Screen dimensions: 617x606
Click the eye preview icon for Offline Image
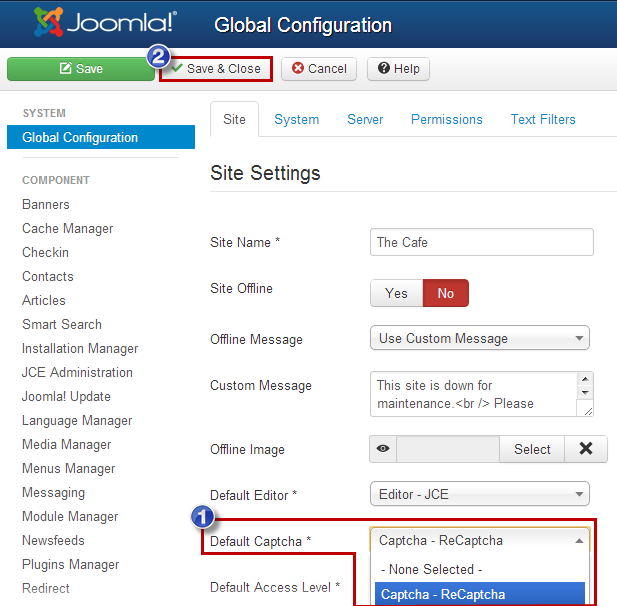click(x=383, y=449)
